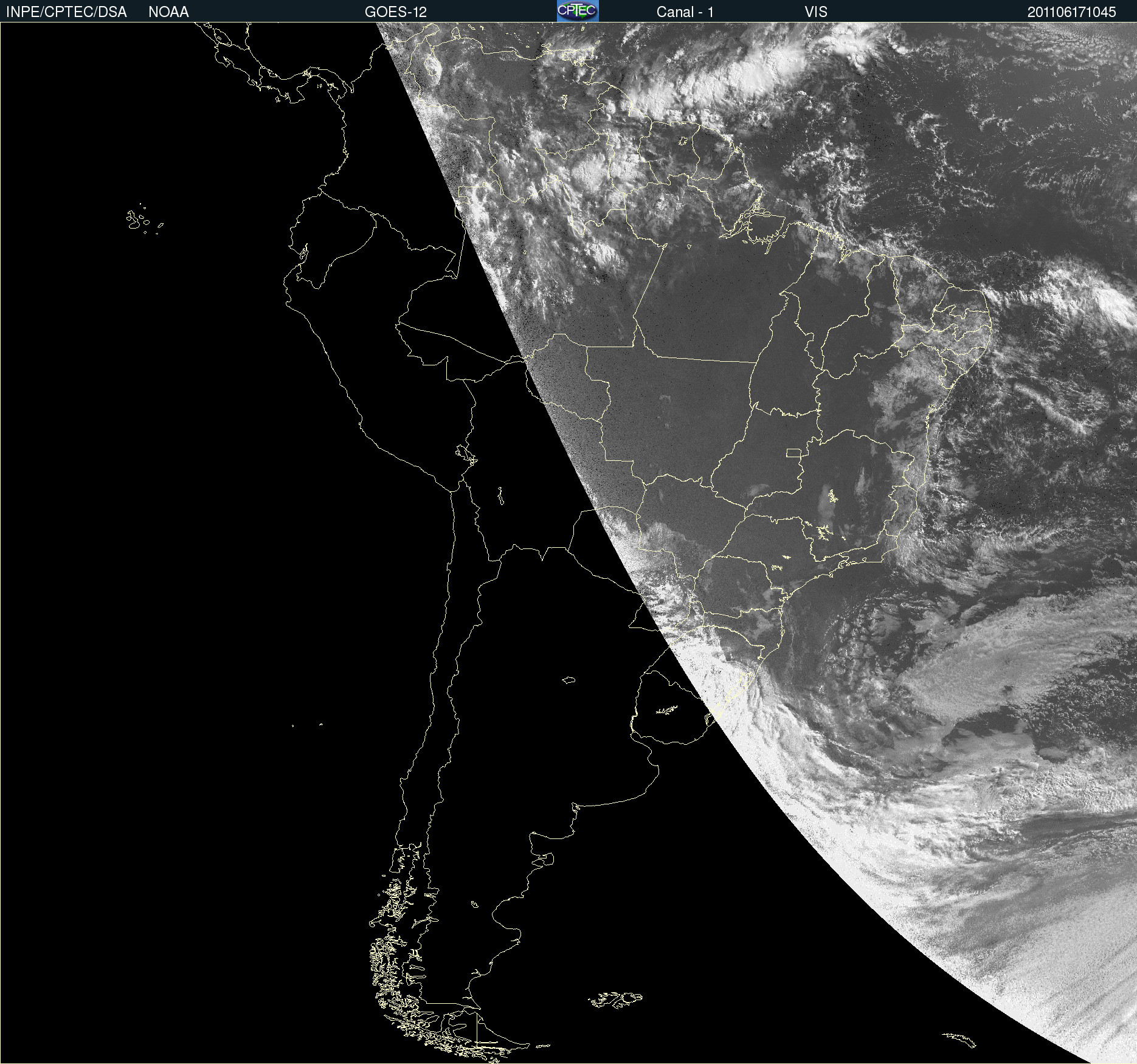Click the VIS channel label
This screenshot has width=1137, height=1064.
coord(816,12)
